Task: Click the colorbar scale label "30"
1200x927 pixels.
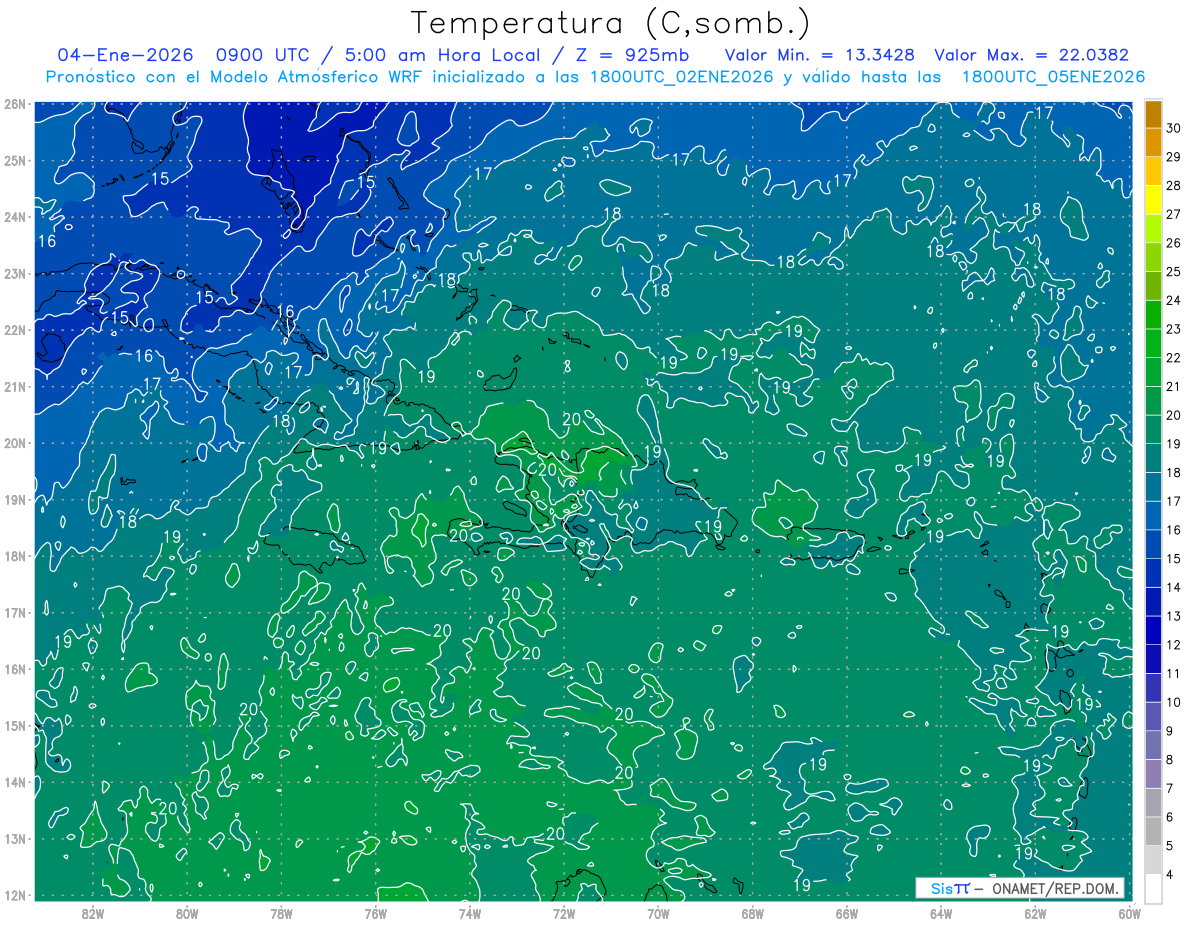Action: tap(1174, 128)
